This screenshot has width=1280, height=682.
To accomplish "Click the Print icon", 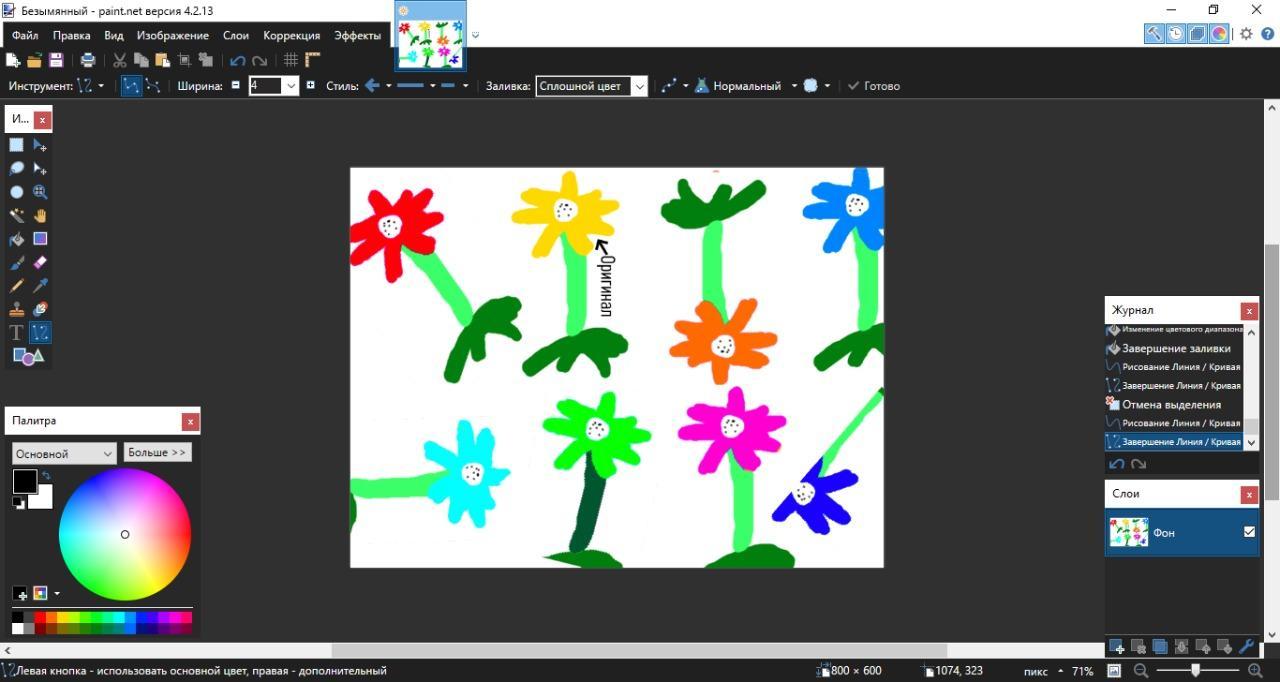I will tap(88, 60).
